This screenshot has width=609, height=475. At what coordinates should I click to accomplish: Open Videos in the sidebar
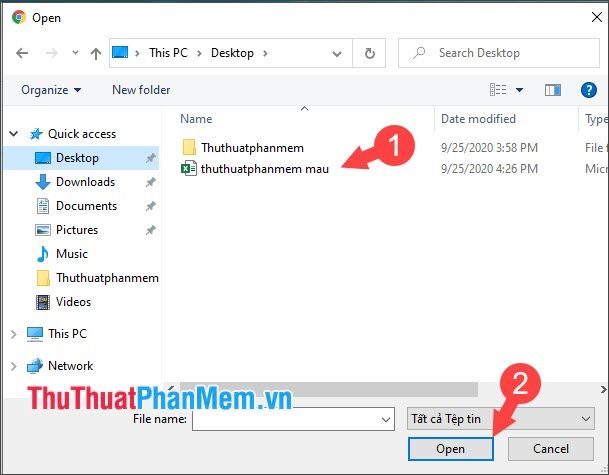click(73, 302)
